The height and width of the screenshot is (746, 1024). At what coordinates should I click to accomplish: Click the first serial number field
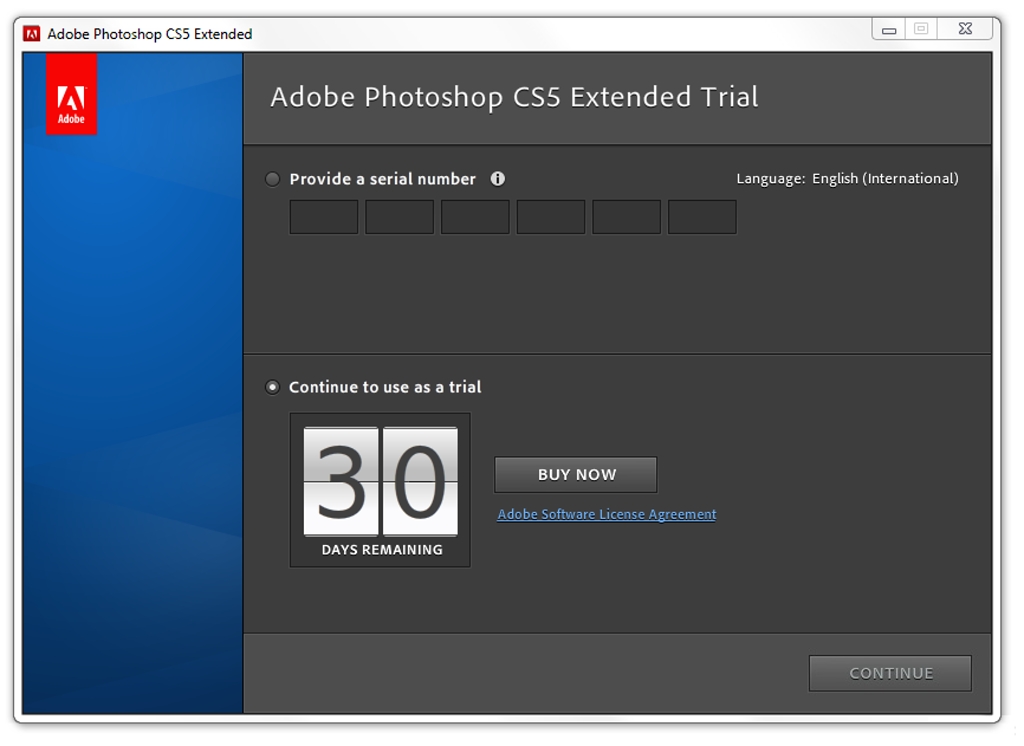click(324, 217)
